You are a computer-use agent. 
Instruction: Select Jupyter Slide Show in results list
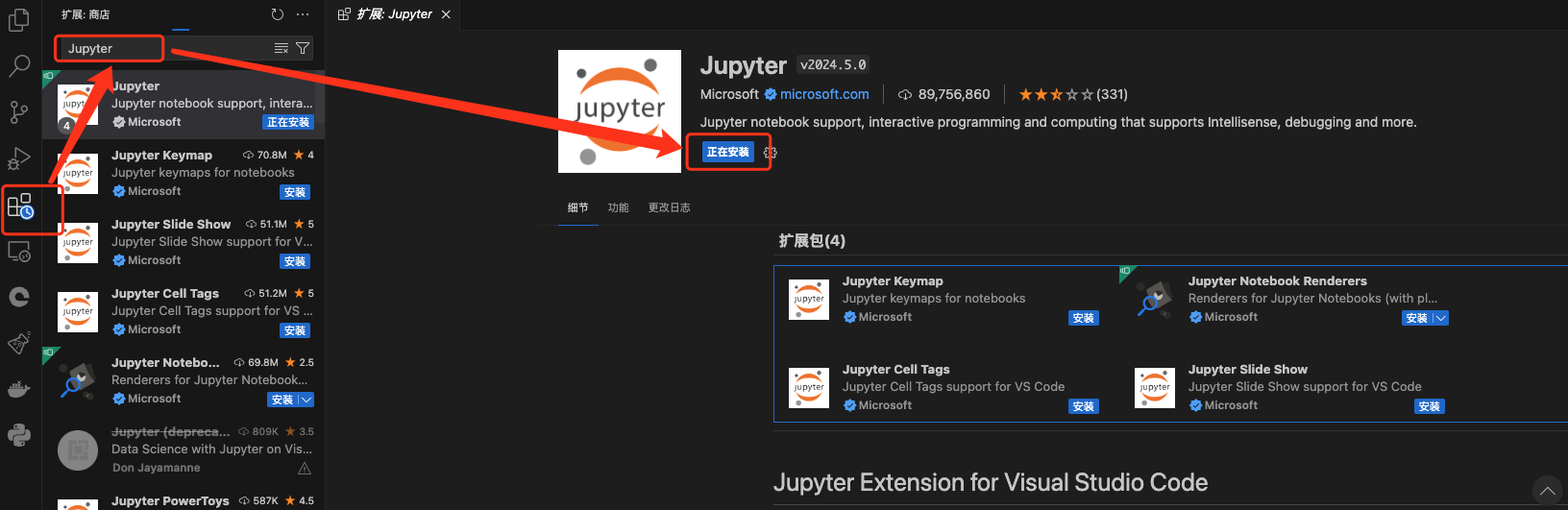(184, 243)
